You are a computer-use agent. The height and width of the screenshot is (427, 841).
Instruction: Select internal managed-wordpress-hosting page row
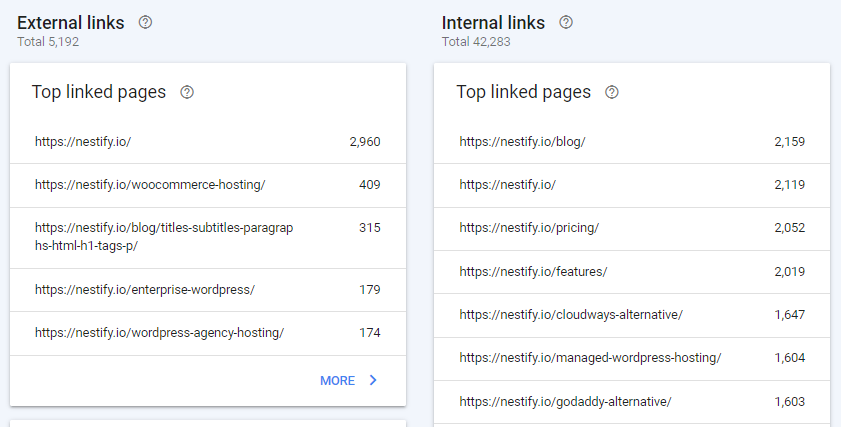[632, 358]
